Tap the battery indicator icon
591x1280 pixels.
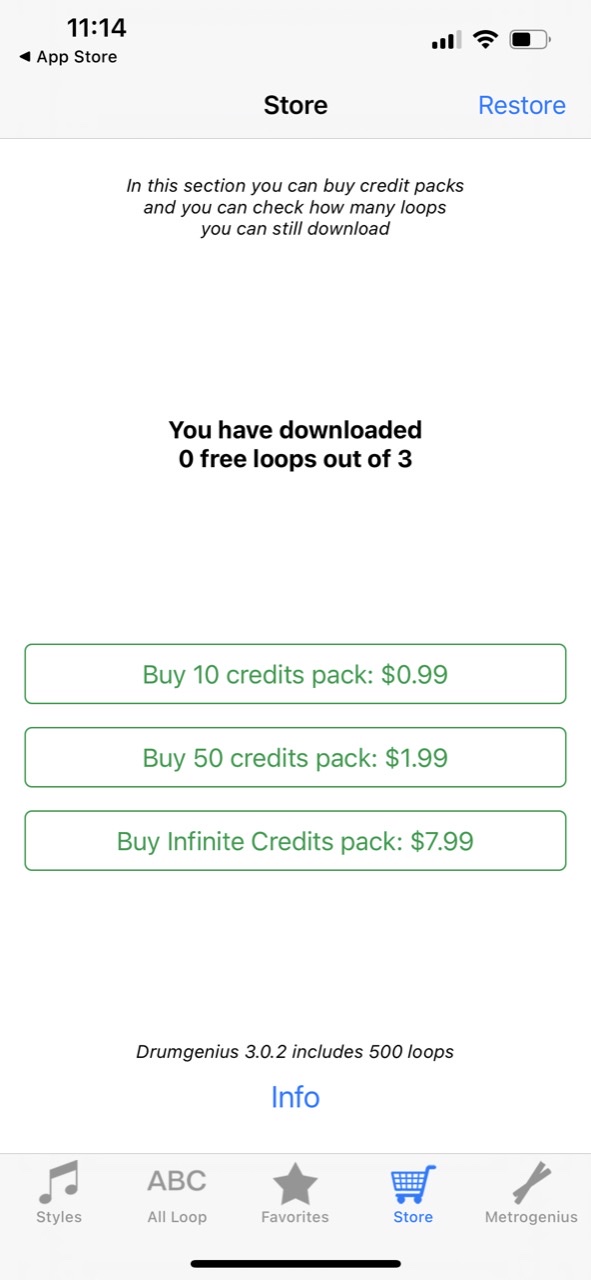click(530, 40)
